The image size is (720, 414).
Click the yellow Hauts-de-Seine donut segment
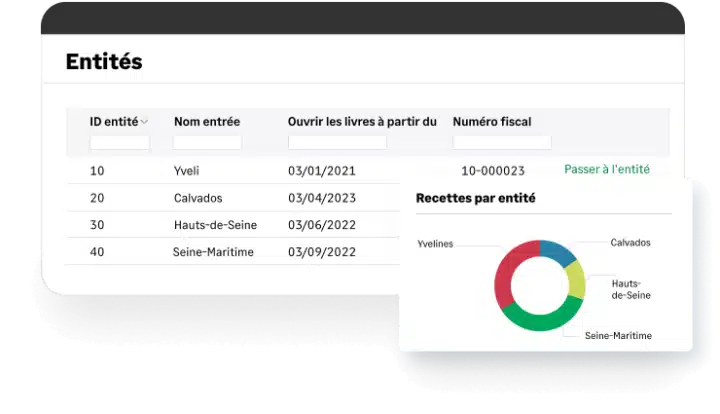tap(575, 282)
